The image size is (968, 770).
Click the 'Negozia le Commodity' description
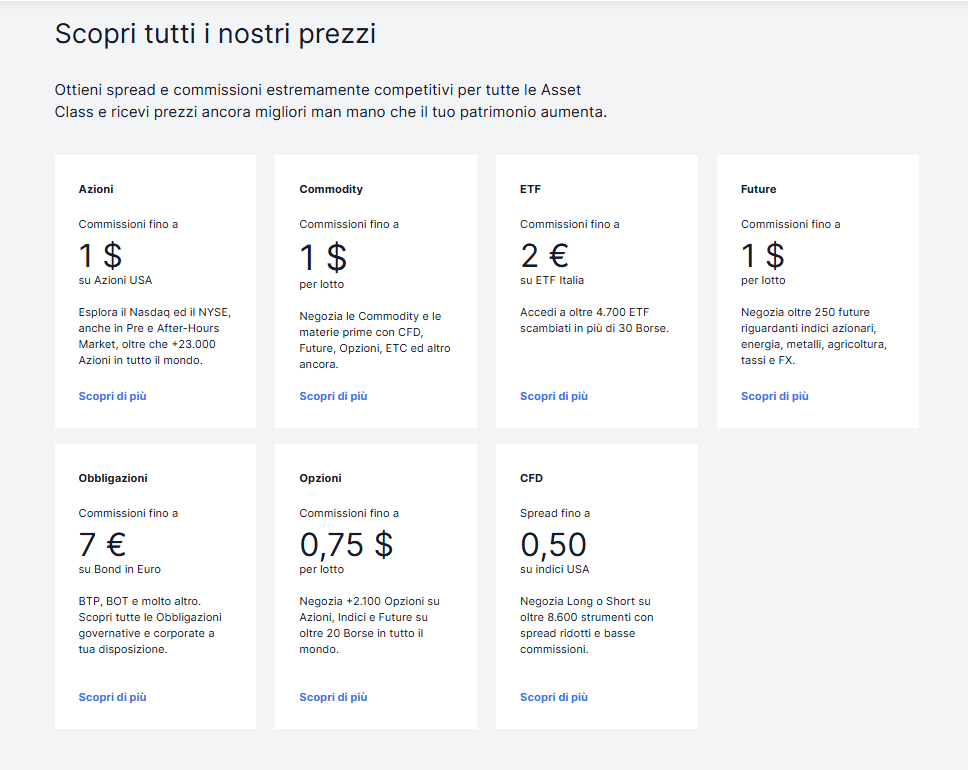point(375,340)
